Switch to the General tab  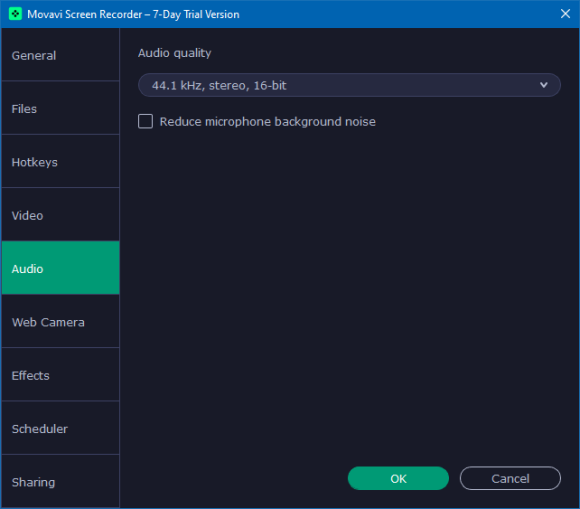click(61, 55)
